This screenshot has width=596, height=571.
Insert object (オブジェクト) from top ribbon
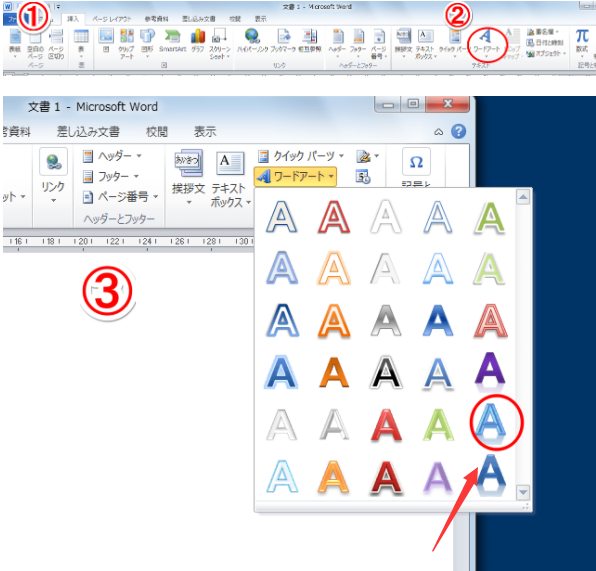pos(546,54)
